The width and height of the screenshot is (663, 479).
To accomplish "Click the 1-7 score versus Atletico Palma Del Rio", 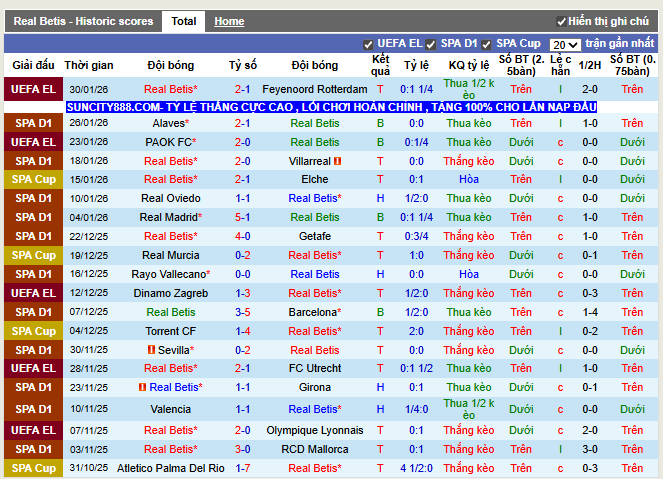I will (242, 468).
